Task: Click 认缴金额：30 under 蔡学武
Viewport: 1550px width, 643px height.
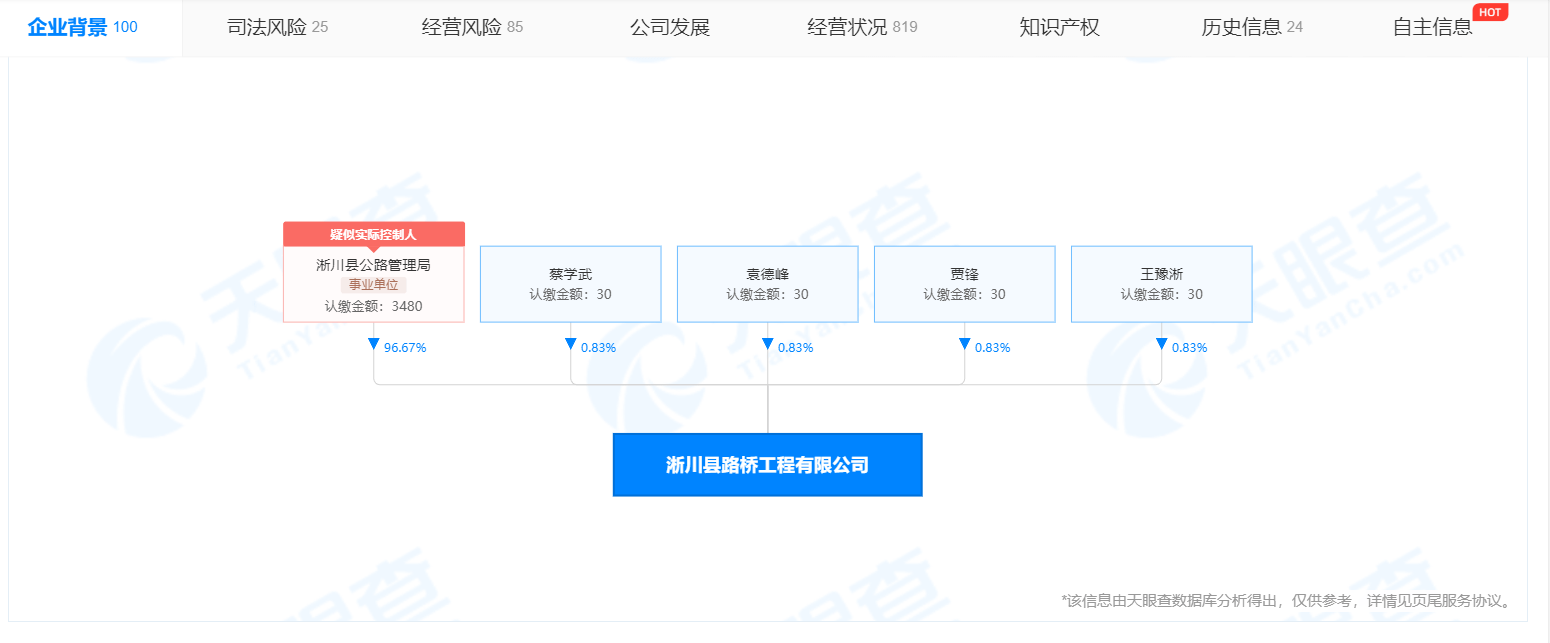Action: (571, 294)
